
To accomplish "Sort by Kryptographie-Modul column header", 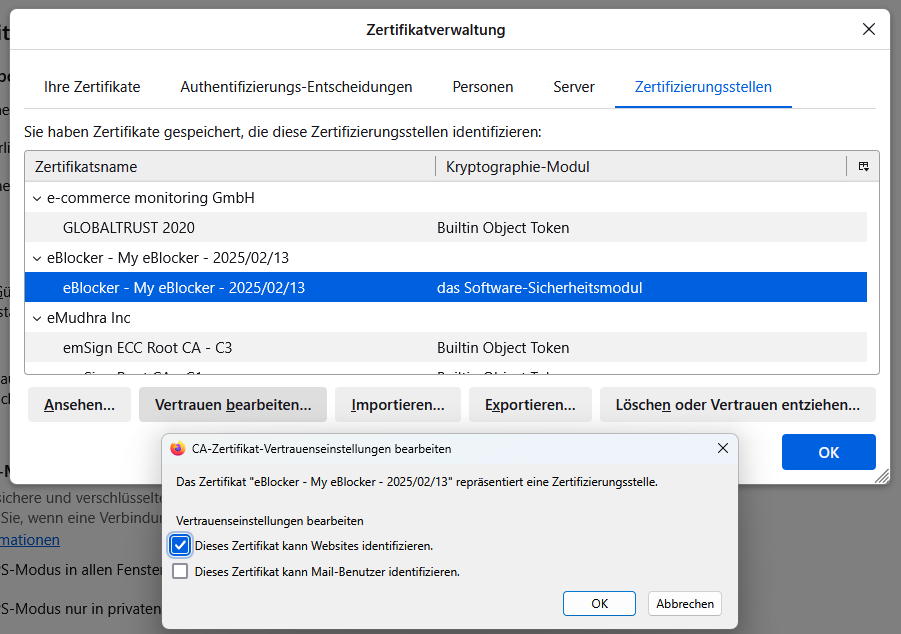I will 640,166.
